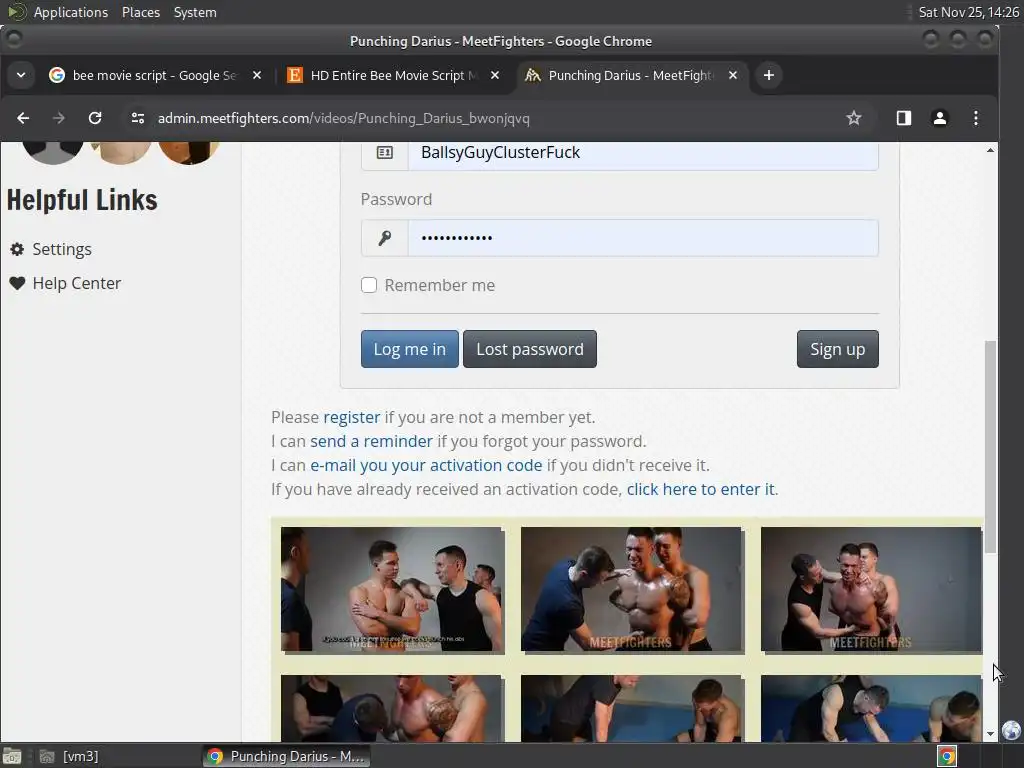Click e-mail you your activation code link

pyautogui.click(x=426, y=466)
